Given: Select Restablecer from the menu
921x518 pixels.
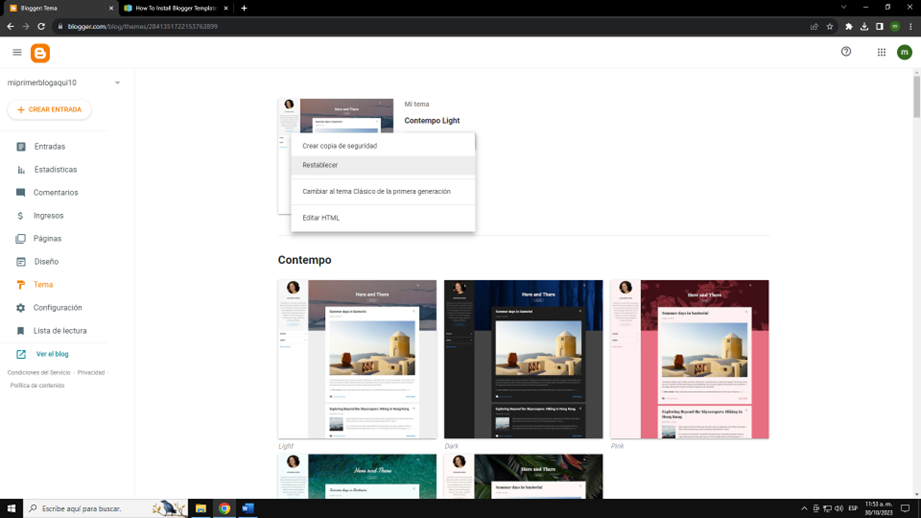Looking at the screenshot, I should point(383,165).
